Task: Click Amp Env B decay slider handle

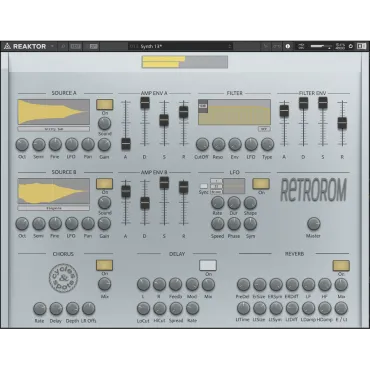Action: click(x=145, y=203)
